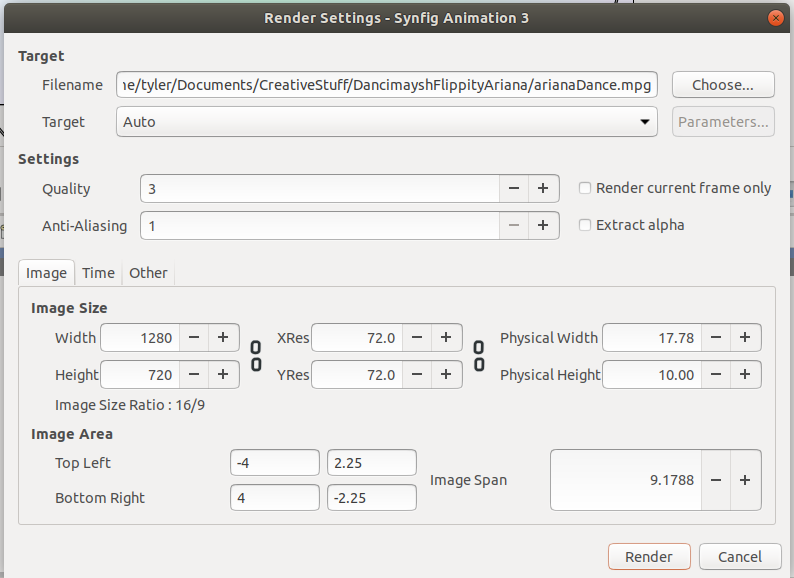This screenshot has height=578, width=794.
Task: Toggle the XRes-YRes resolution chain link
Action: click(x=479, y=356)
